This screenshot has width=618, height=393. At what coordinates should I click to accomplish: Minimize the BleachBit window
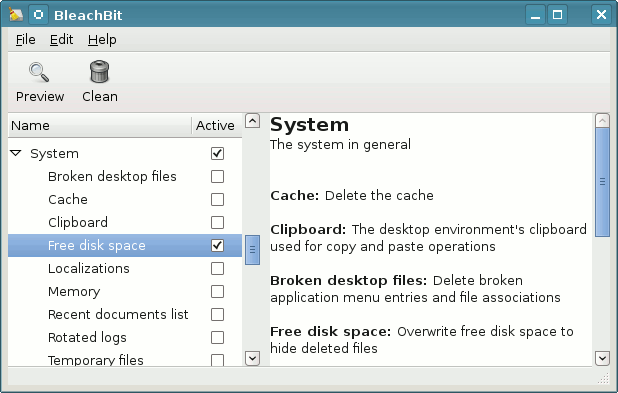click(x=535, y=15)
